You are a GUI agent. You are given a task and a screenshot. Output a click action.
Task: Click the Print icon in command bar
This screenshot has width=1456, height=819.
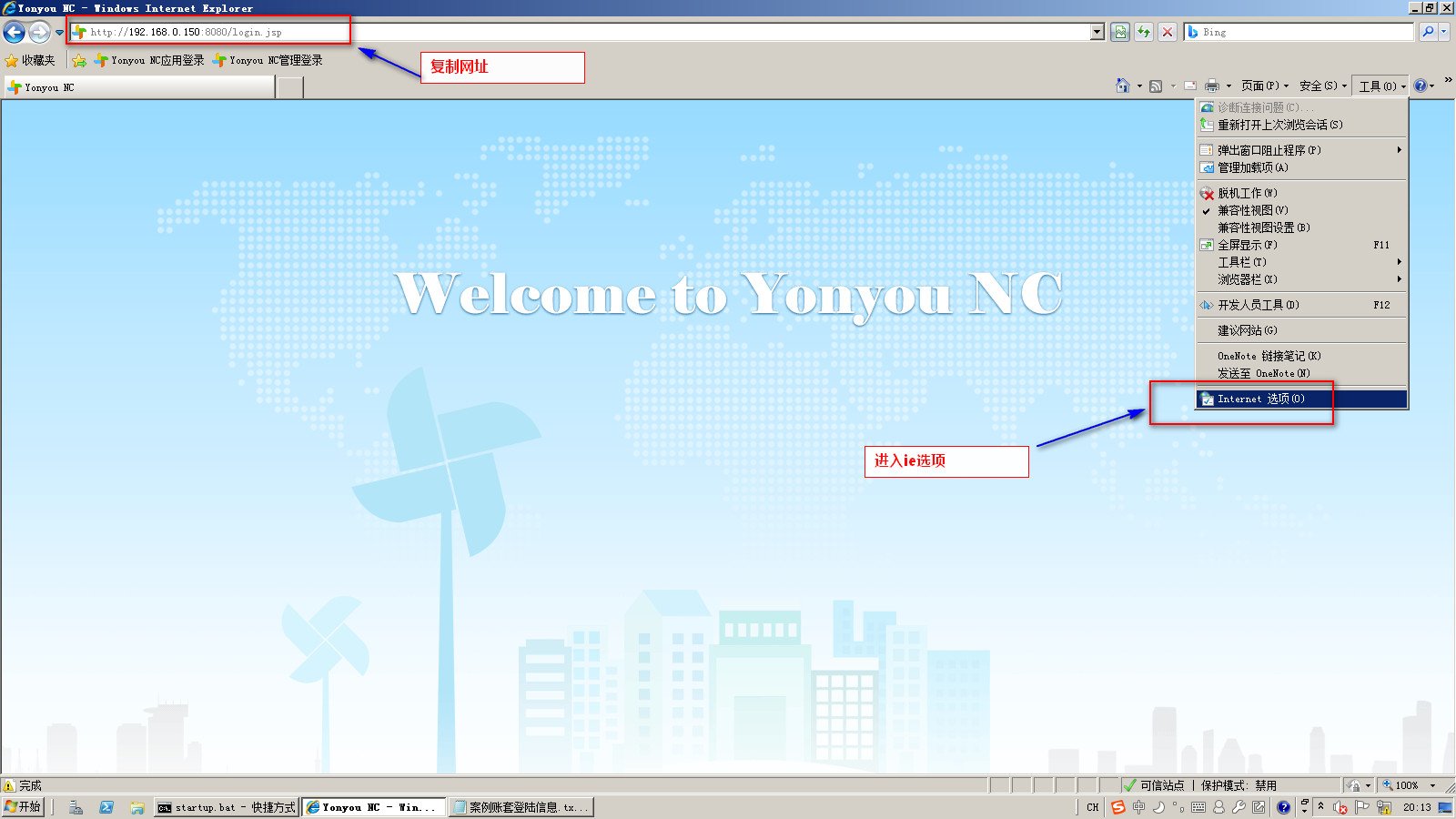[1211, 86]
